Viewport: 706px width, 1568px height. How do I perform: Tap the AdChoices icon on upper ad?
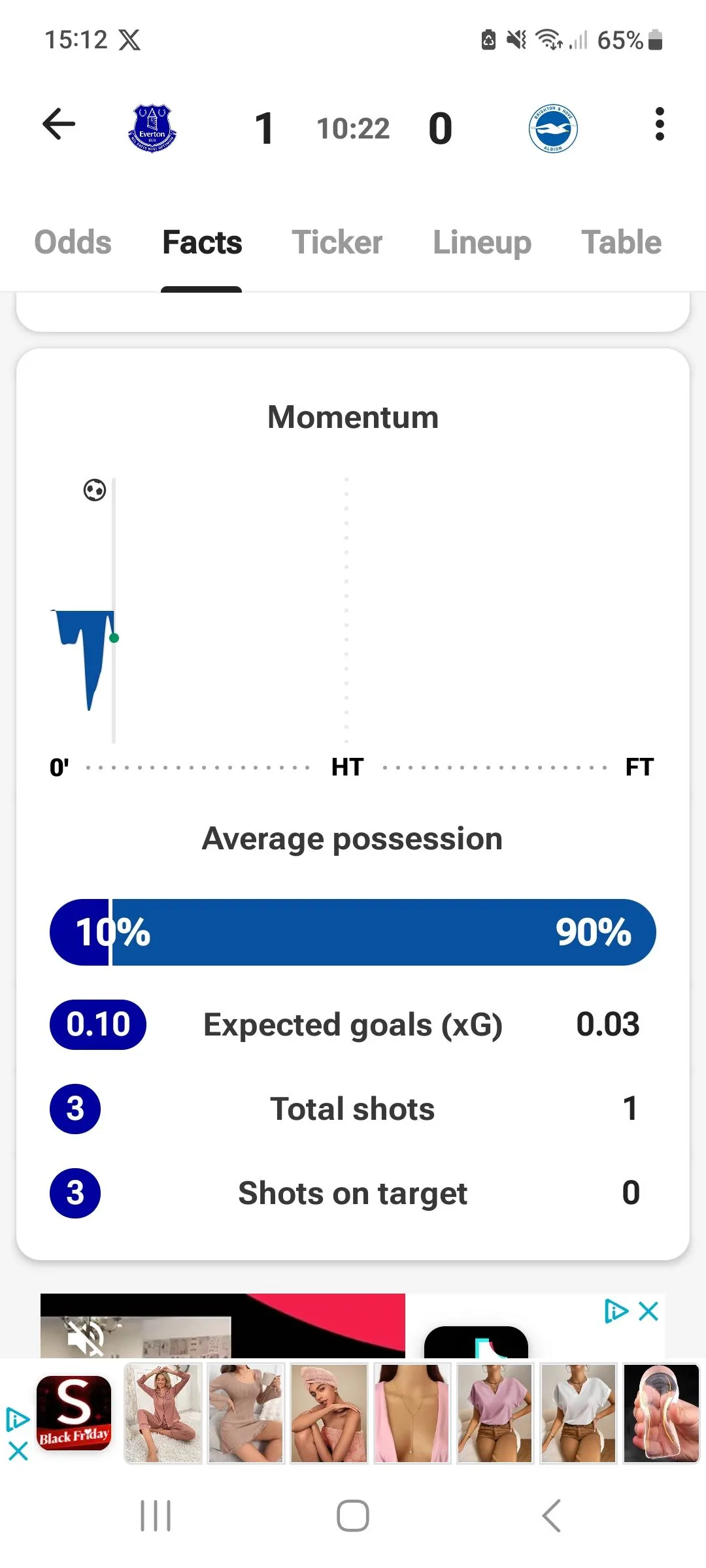coord(616,1311)
